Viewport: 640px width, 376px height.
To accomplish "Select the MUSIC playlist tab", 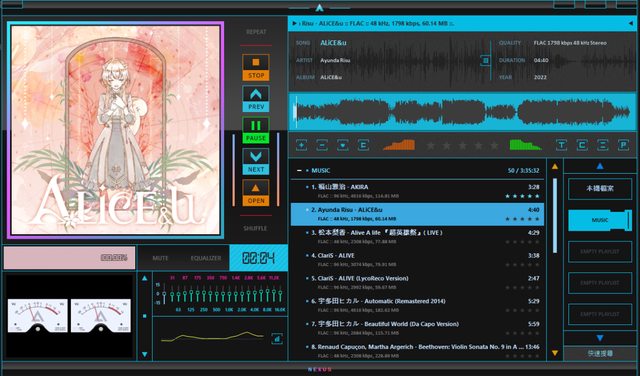I will (x=600, y=220).
